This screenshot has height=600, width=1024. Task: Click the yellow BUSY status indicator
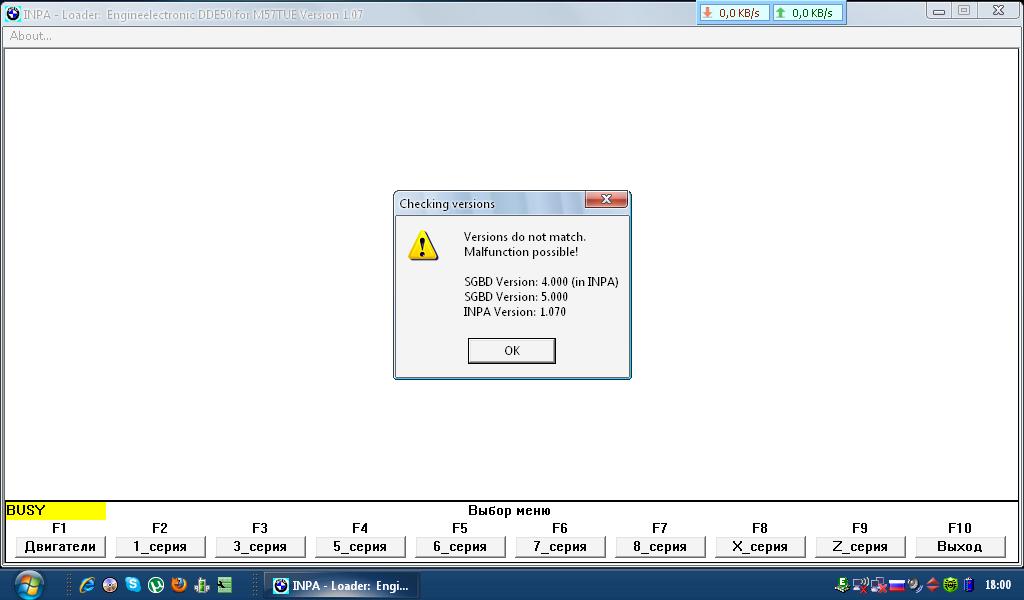(x=56, y=511)
